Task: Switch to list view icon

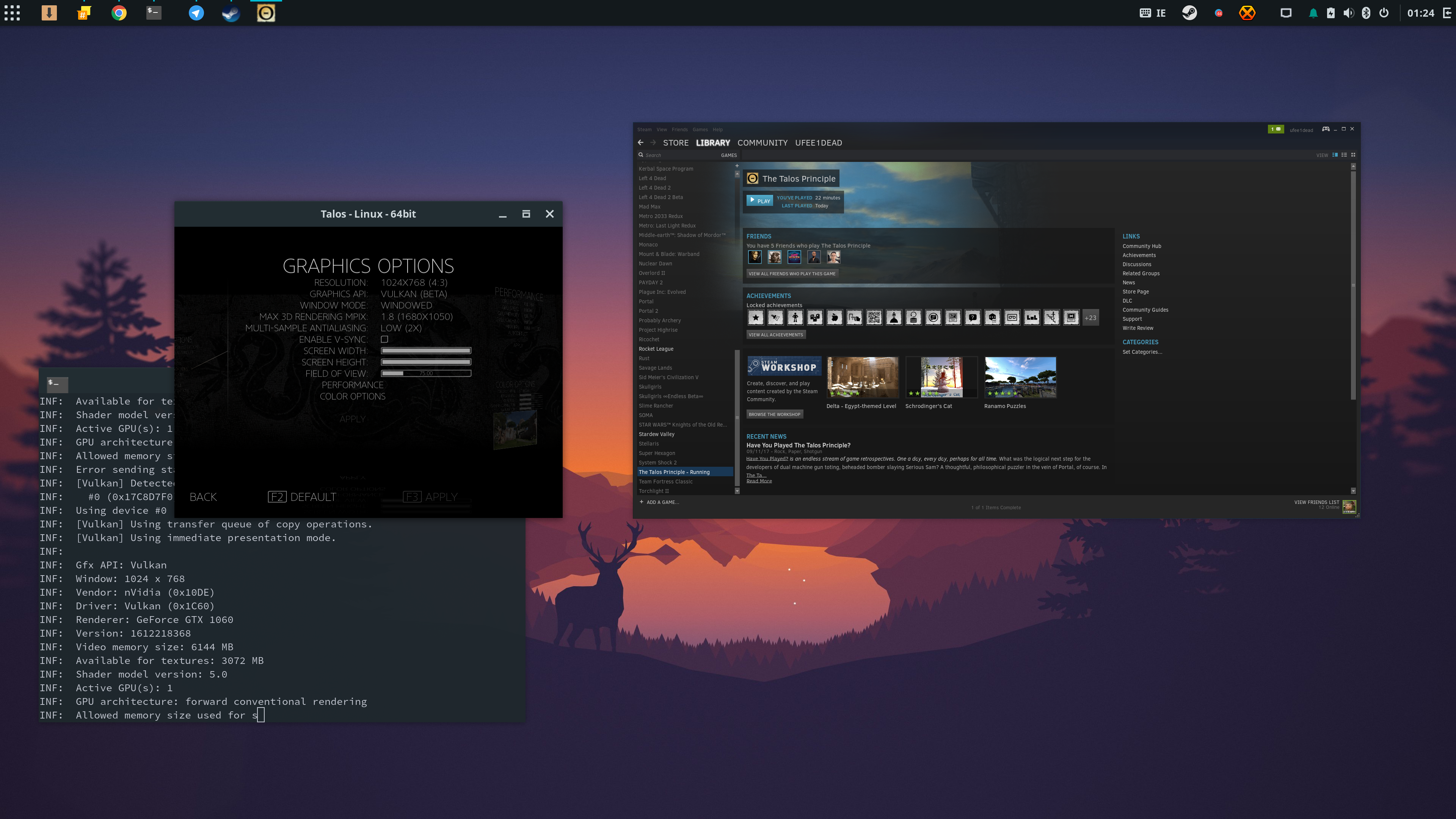Action: 1344,155
